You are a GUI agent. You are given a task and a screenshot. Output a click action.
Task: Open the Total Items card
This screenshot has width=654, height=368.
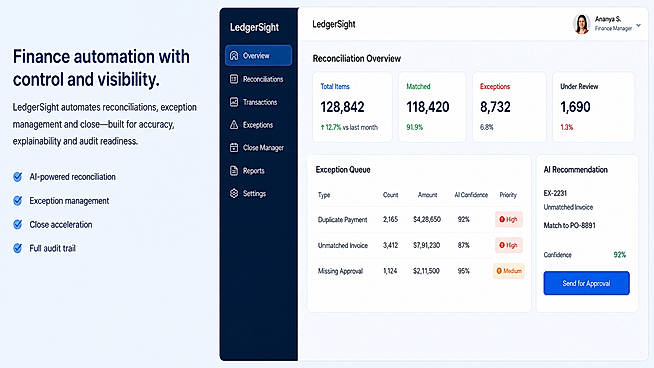click(352, 107)
